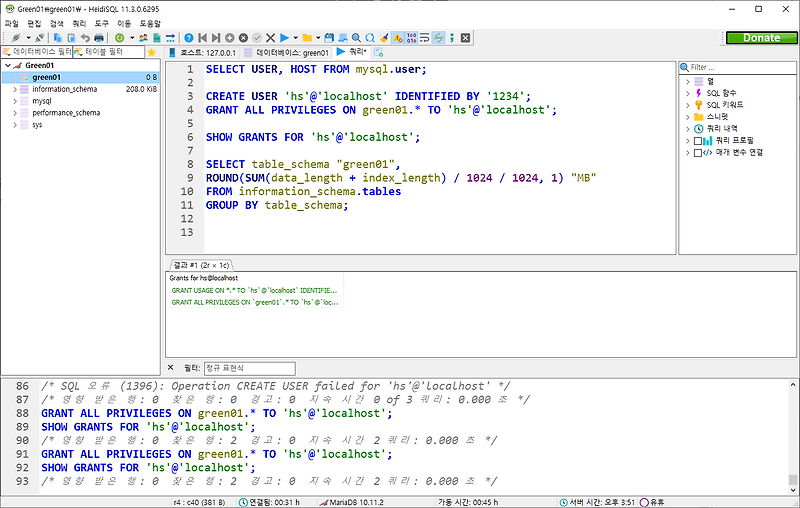This screenshot has height=508, width=800.
Task: Tick the 매개 변수 연결 checkbox
Action: coord(698,153)
